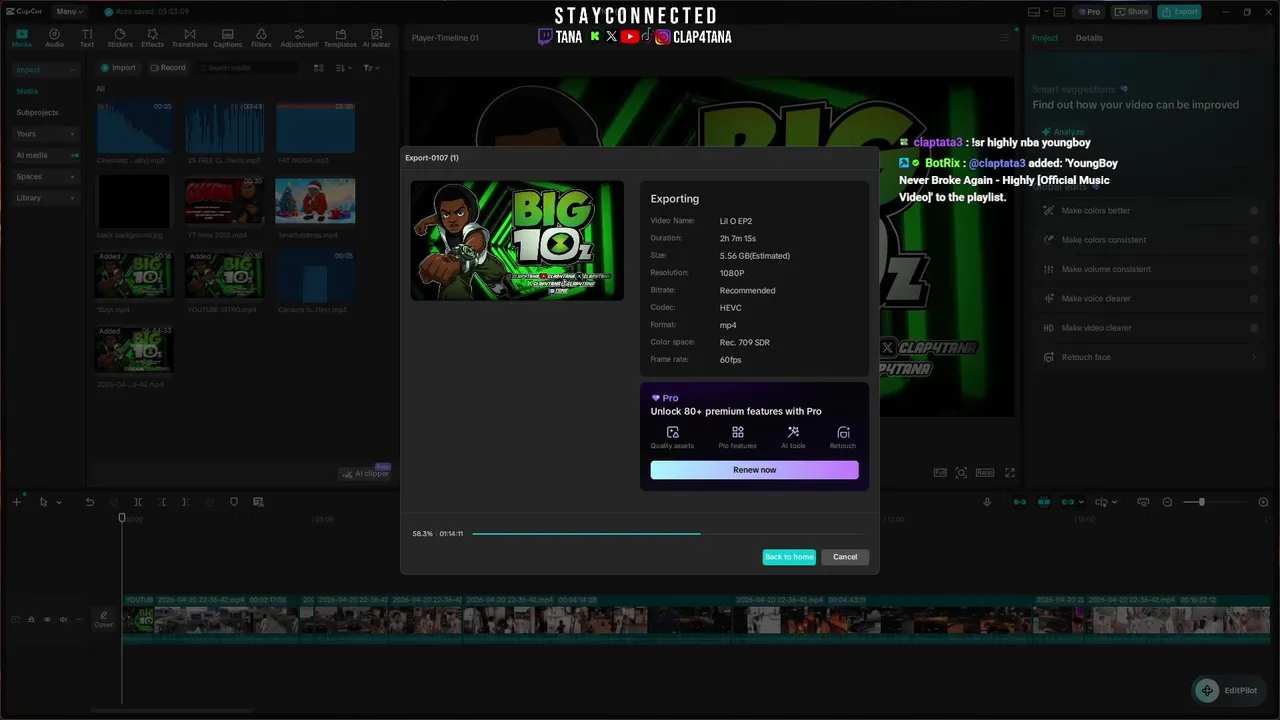Hide the video track with eye icon
Screen dimensions: 1280x720
47,620
